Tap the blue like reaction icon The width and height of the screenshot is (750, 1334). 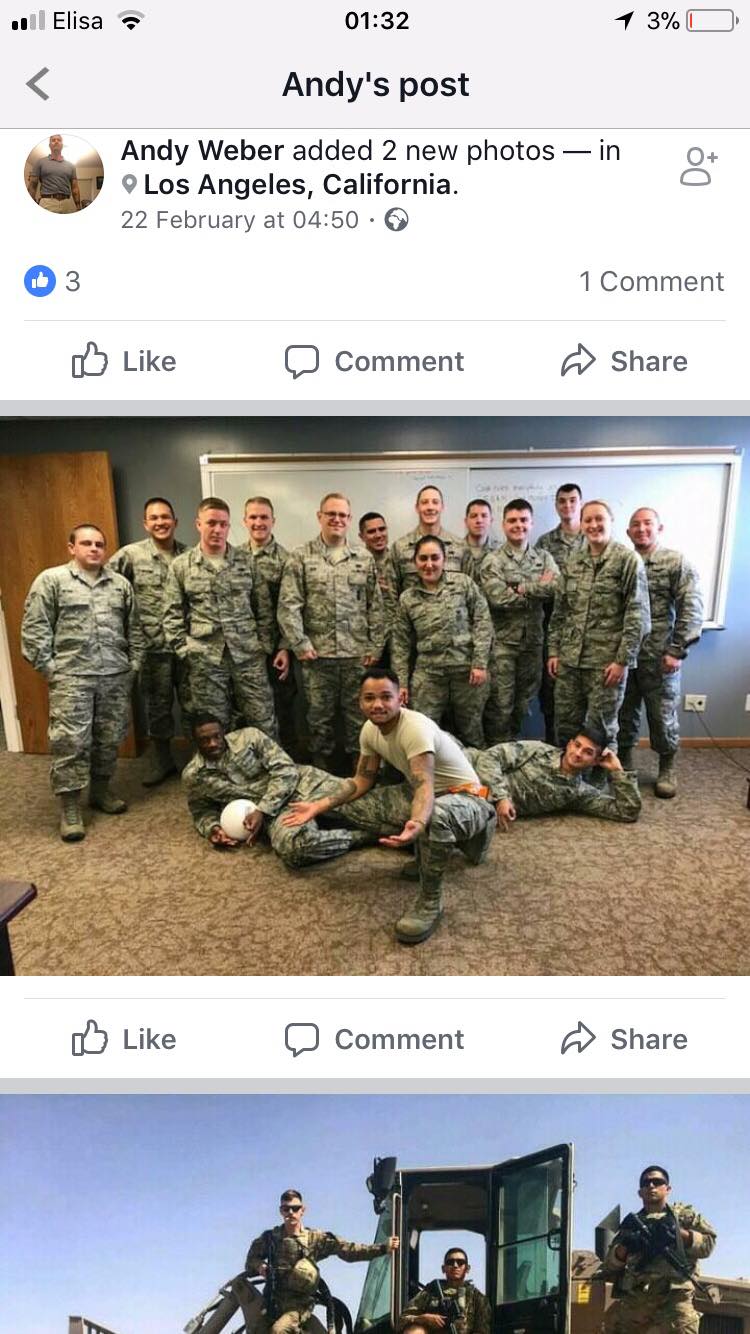pos(40,281)
